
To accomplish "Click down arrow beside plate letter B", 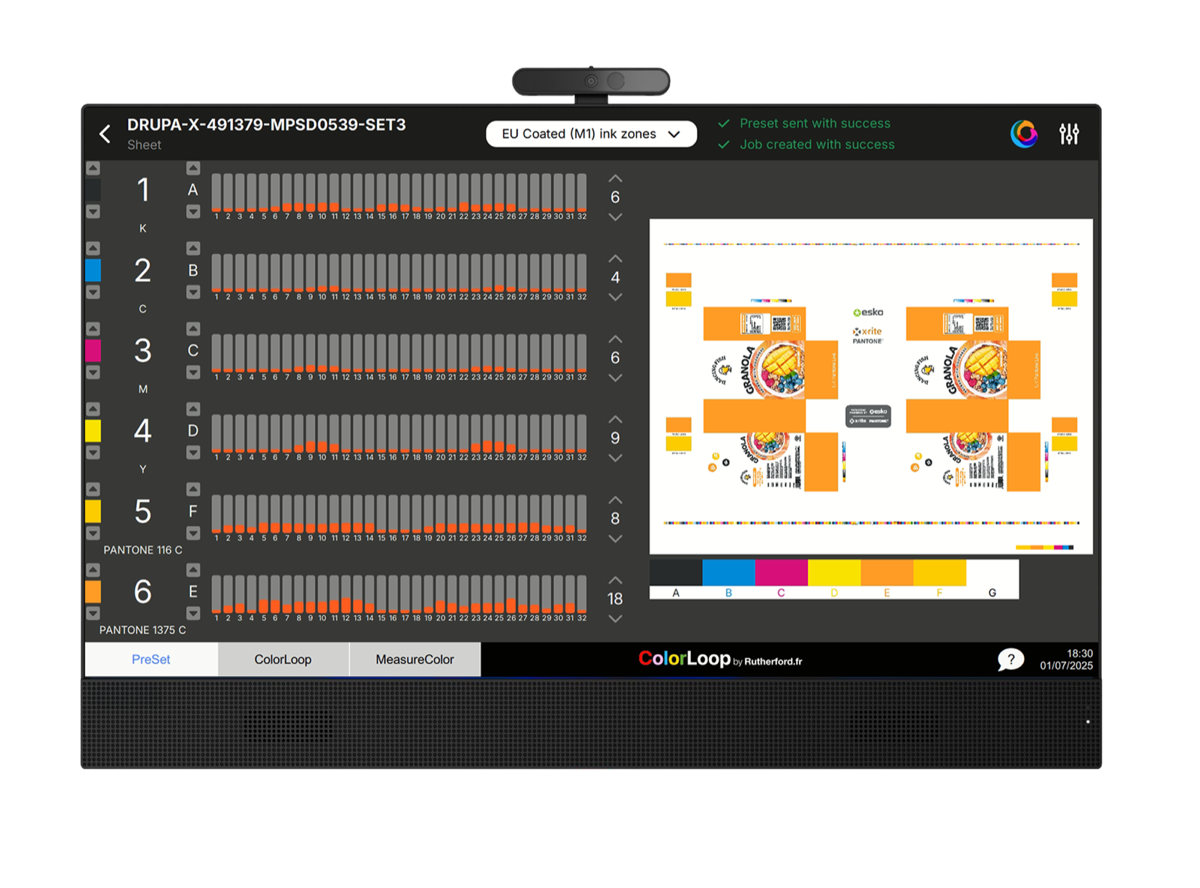I will click(x=193, y=292).
